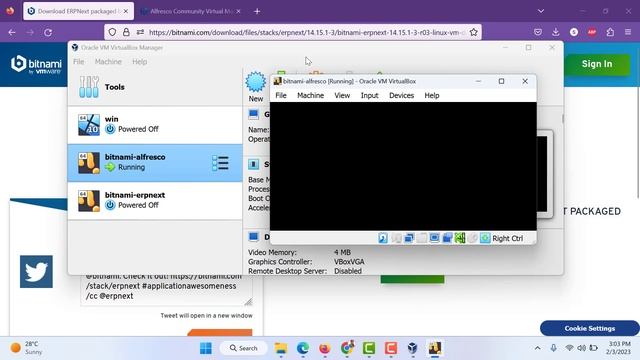Click the Sign In button
This screenshot has width=640, height=360.
point(597,64)
